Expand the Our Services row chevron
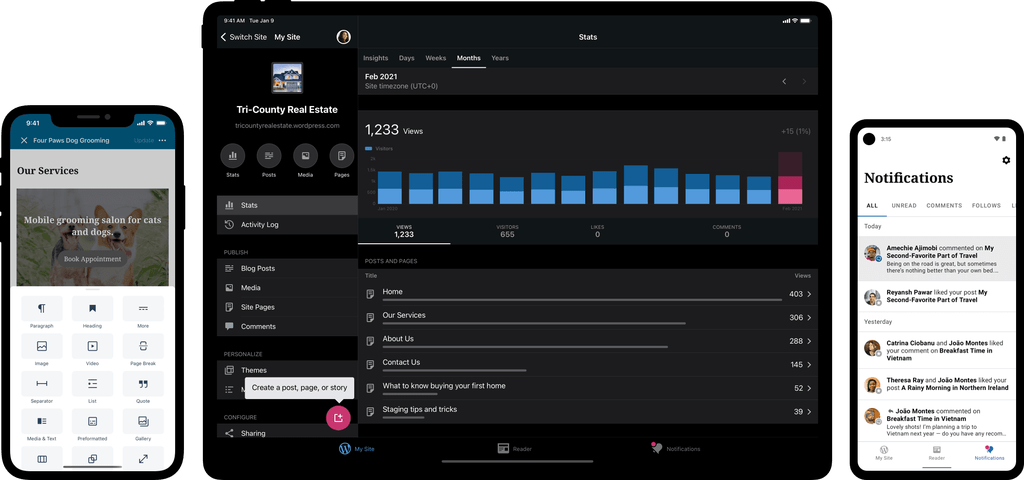1024x480 pixels. (809, 318)
